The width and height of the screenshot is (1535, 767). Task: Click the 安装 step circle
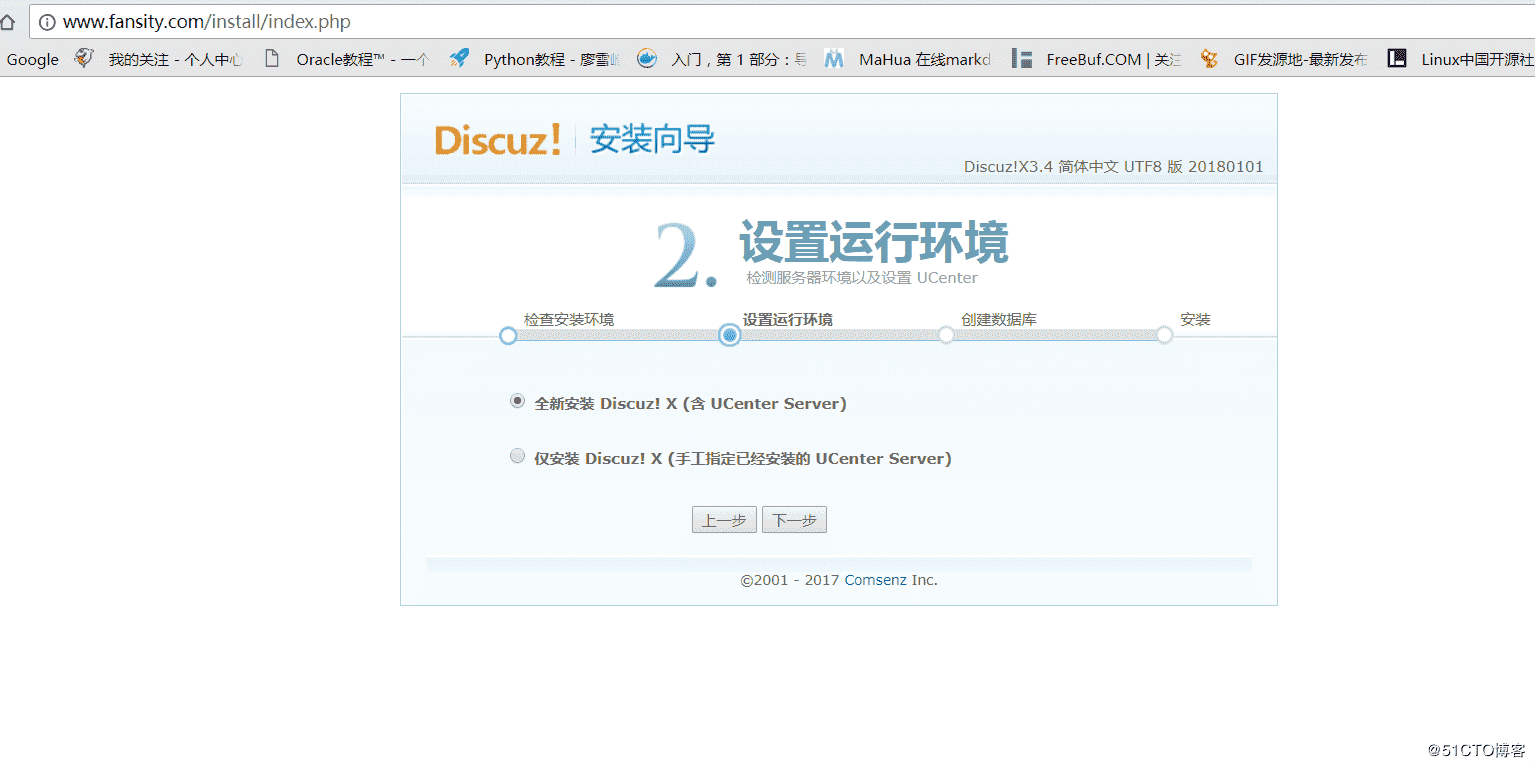1164,336
